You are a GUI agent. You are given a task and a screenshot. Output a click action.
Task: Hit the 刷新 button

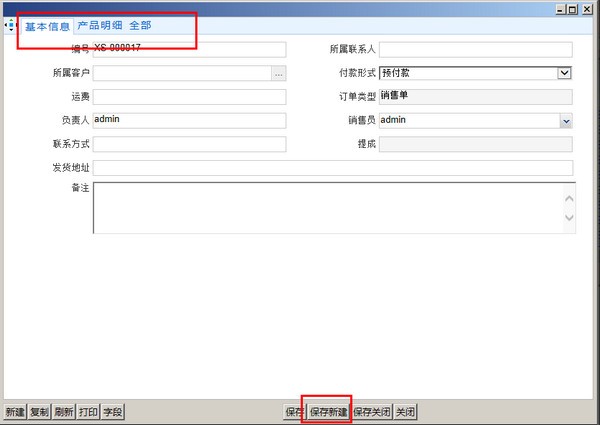point(64,411)
